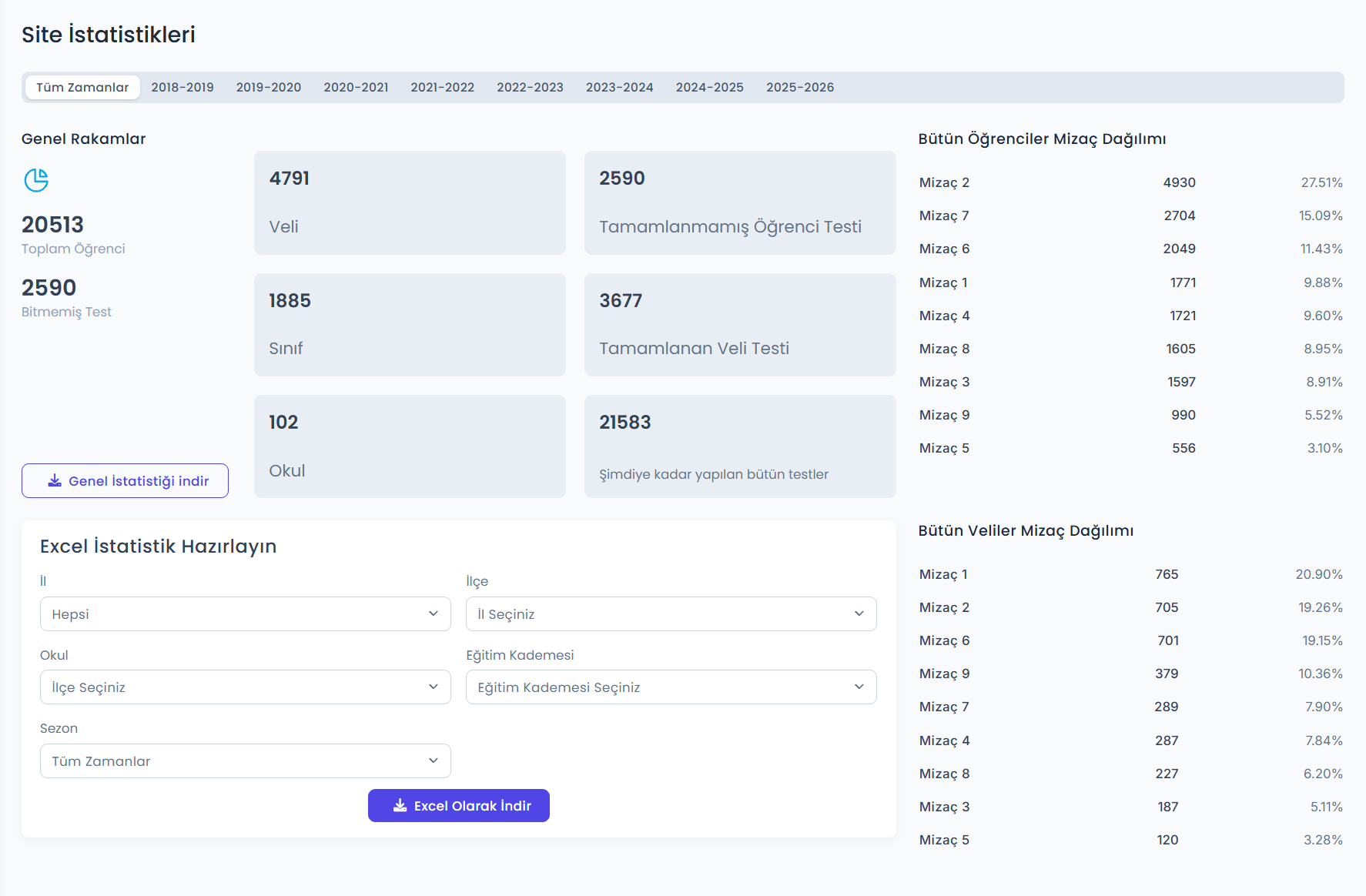The height and width of the screenshot is (896, 1366).
Task: Click Bütün Veliler Mizaç Dağılımı heading
Action: (x=1026, y=531)
